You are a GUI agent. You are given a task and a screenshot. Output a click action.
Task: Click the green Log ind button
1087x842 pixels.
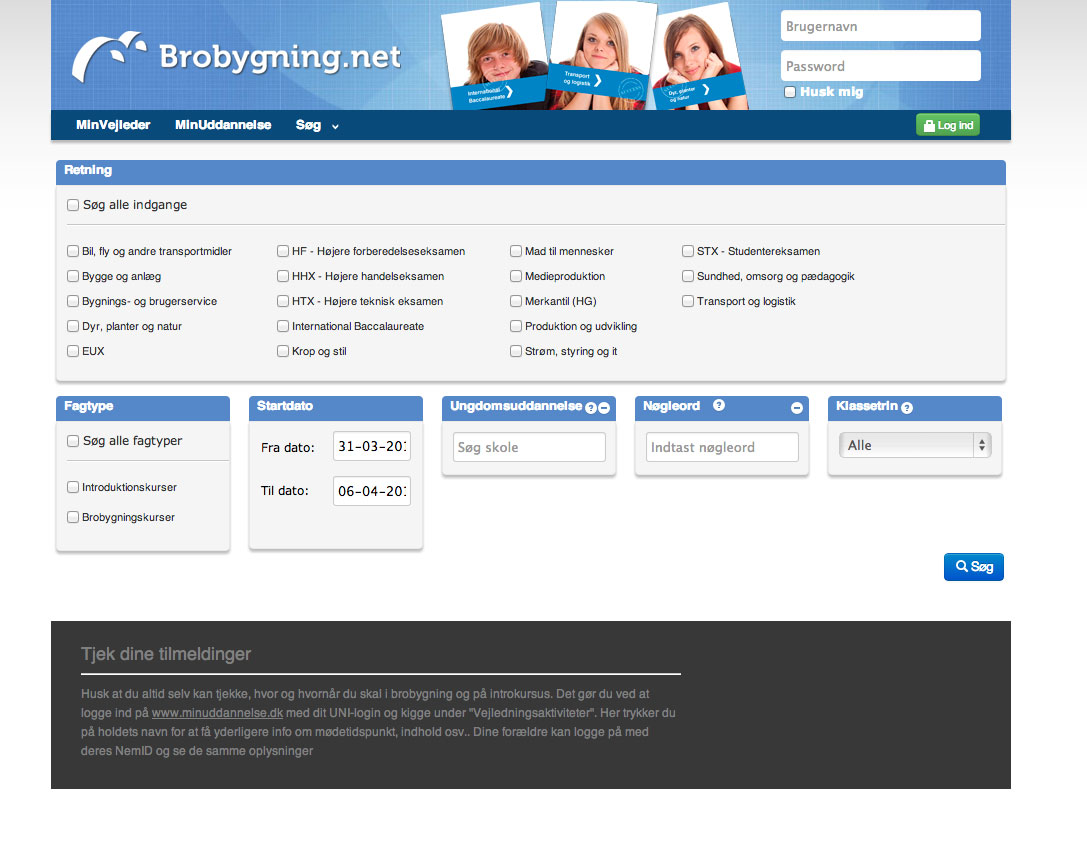[x=948, y=125]
